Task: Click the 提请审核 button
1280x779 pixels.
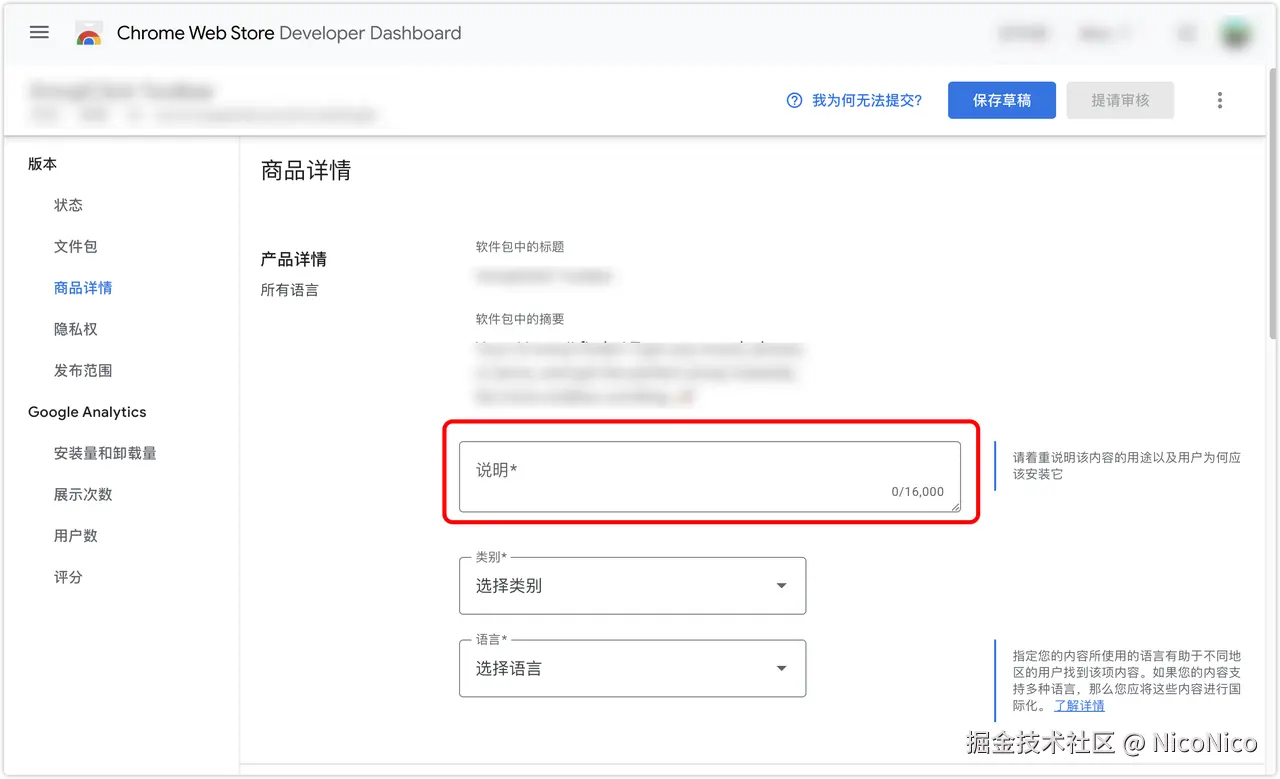Action: 1120,100
